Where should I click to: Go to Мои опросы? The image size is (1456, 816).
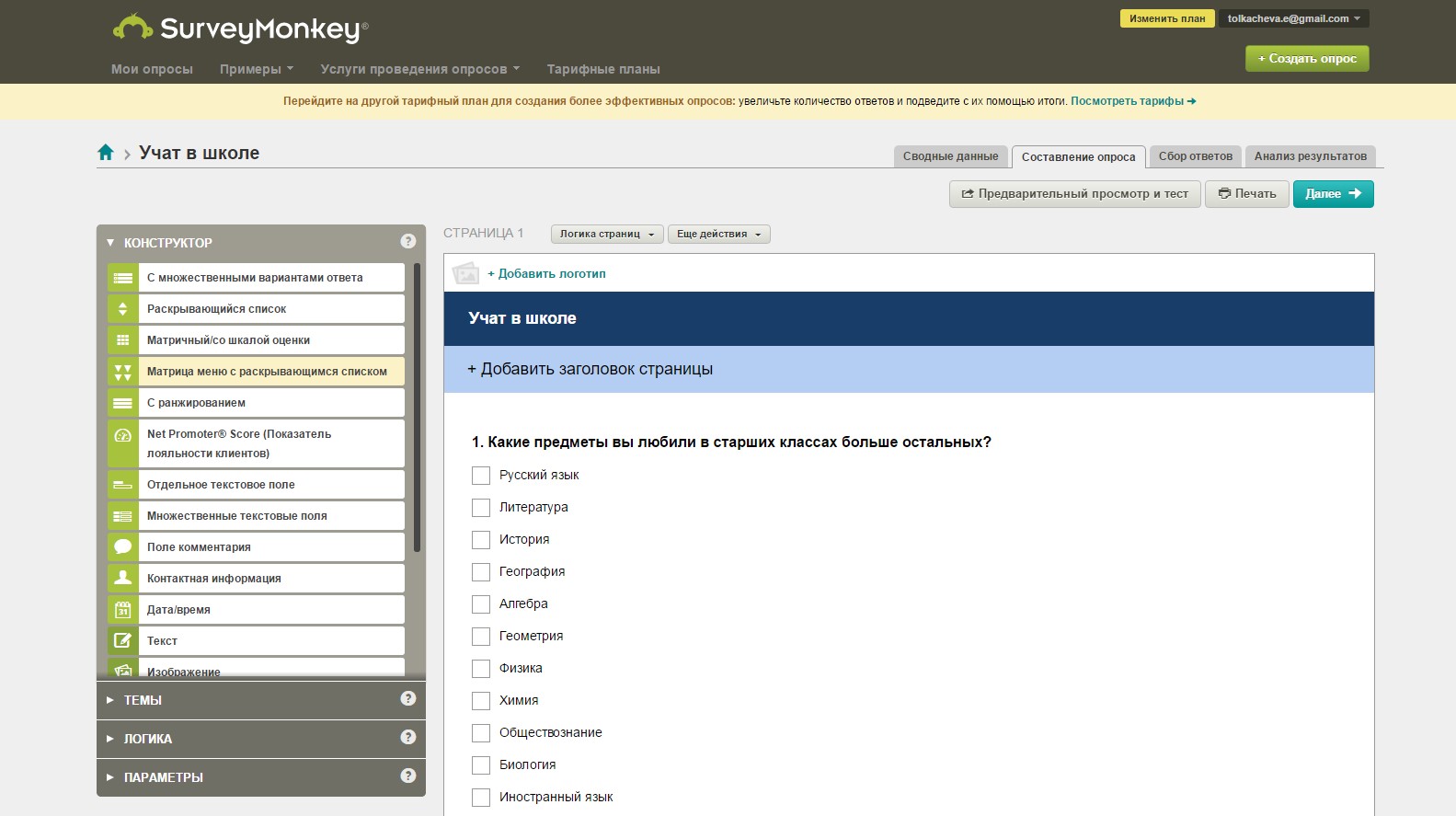152,69
